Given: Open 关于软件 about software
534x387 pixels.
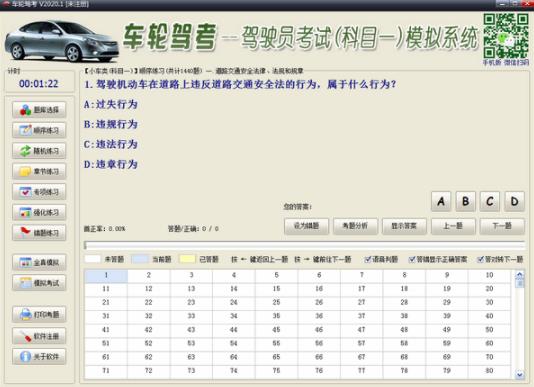Looking at the screenshot, I should 39,357.
